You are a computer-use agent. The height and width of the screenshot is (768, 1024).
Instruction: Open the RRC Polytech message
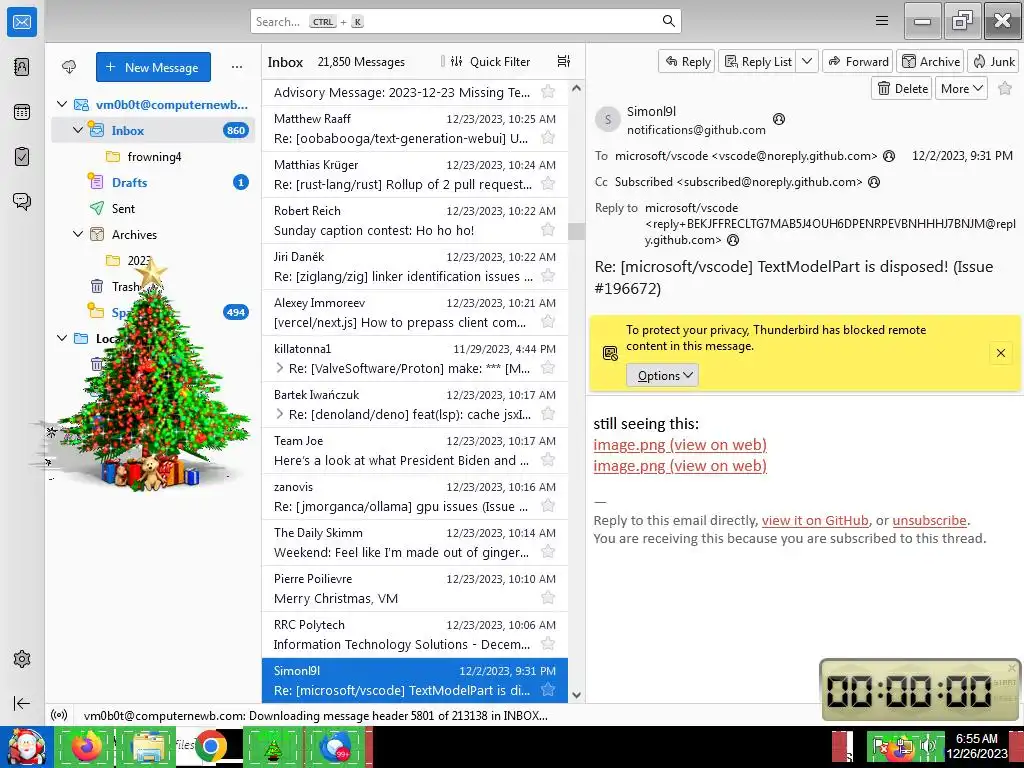click(x=415, y=634)
